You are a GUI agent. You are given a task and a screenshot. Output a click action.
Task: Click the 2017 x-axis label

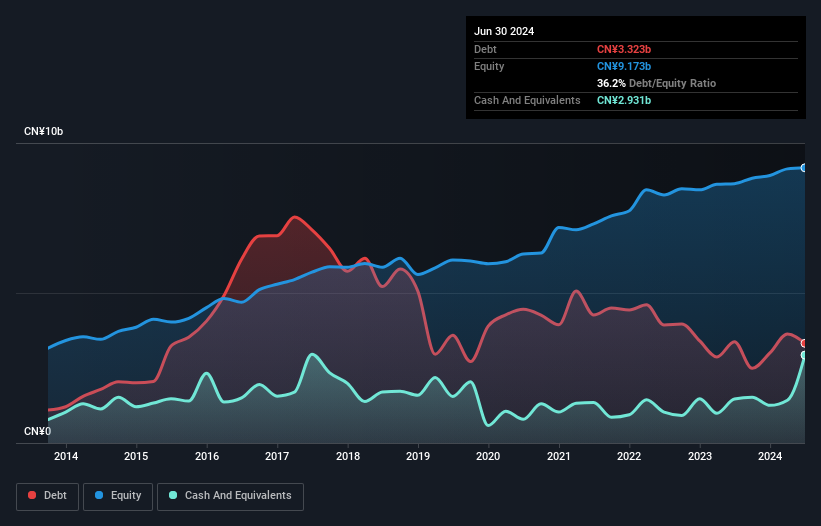[x=277, y=456]
